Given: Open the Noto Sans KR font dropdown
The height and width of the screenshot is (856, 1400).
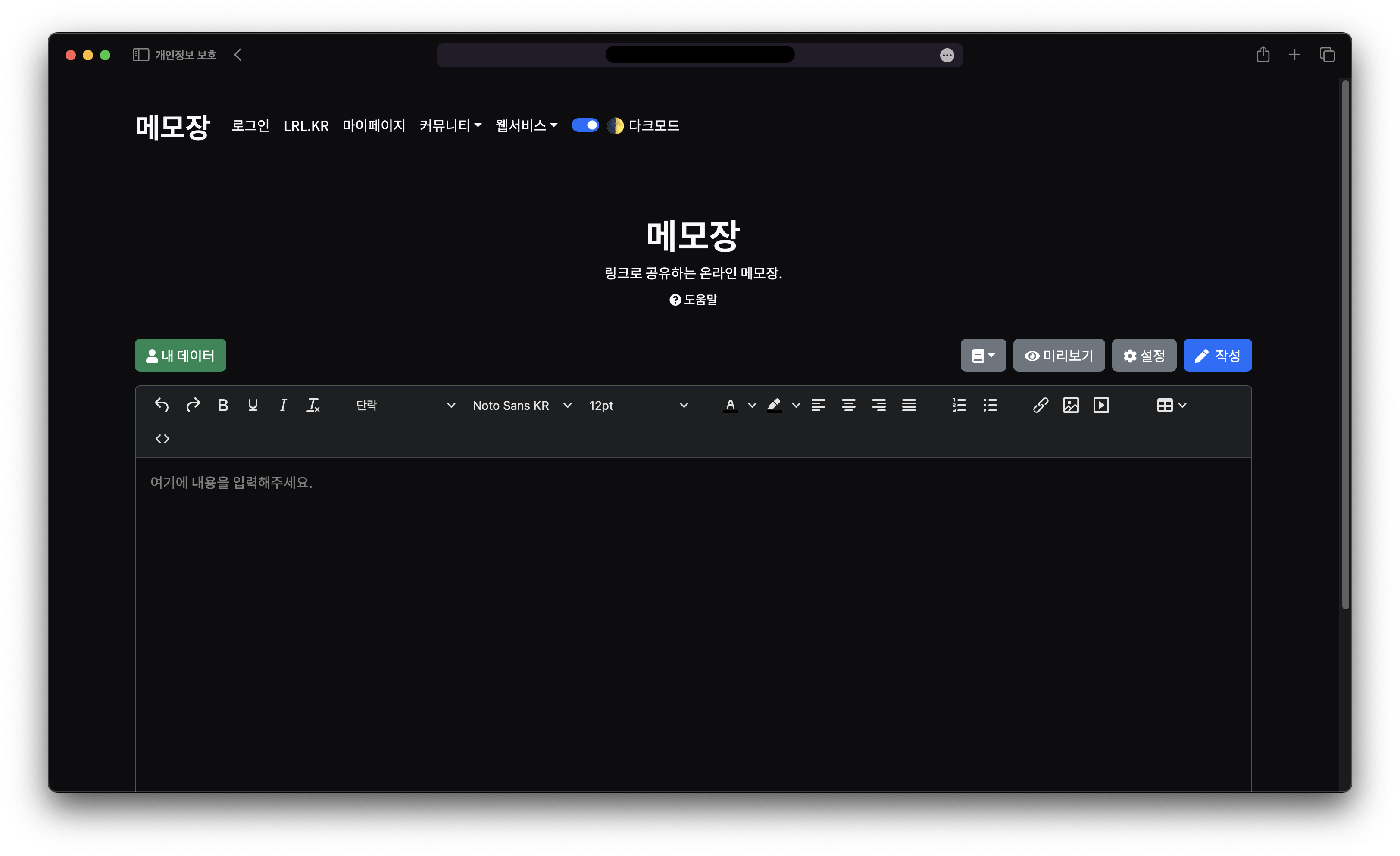Looking at the screenshot, I should click(521, 405).
